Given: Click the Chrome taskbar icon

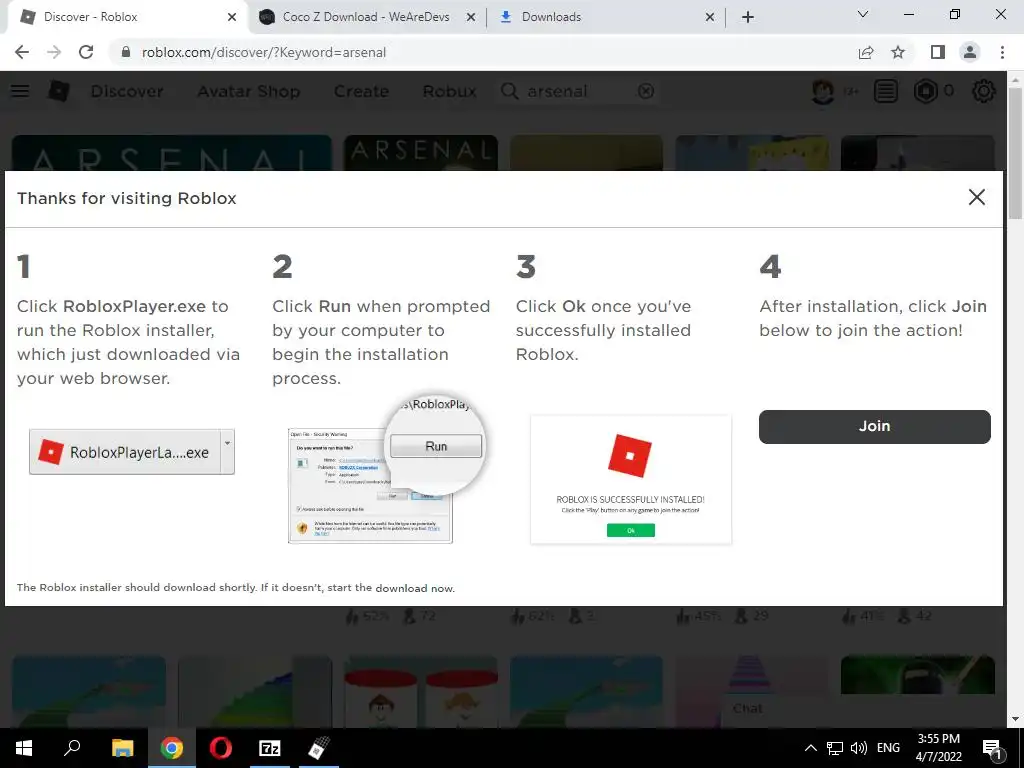Looking at the screenshot, I should (x=171, y=748).
